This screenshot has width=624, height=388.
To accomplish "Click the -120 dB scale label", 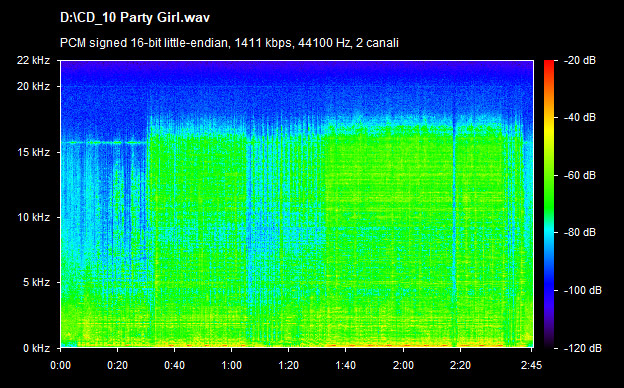I will point(583,348).
